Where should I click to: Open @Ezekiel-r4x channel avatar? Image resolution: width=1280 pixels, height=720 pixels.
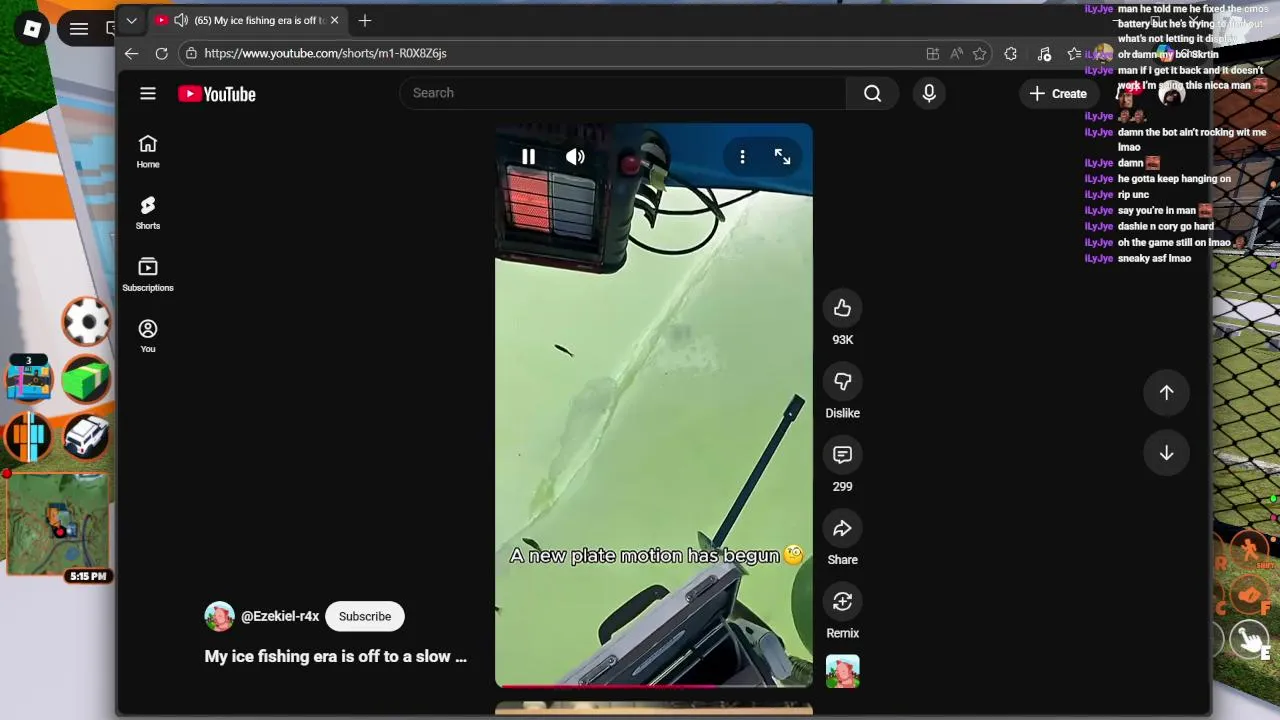pyautogui.click(x=219, y=616)
